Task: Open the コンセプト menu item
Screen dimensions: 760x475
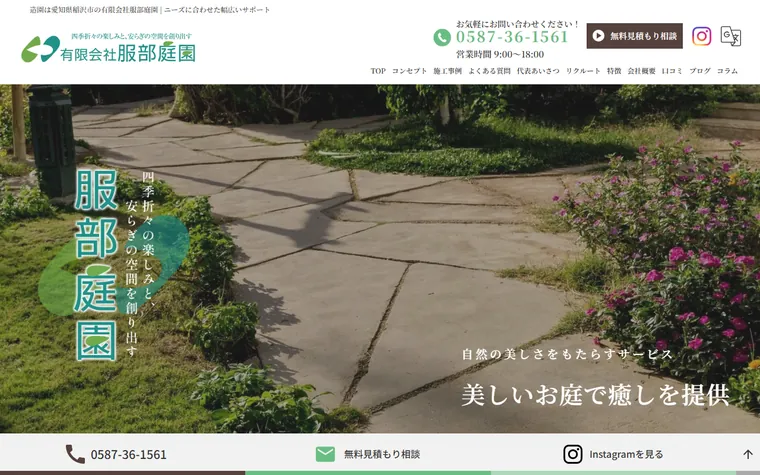Action: coord(410,71)
